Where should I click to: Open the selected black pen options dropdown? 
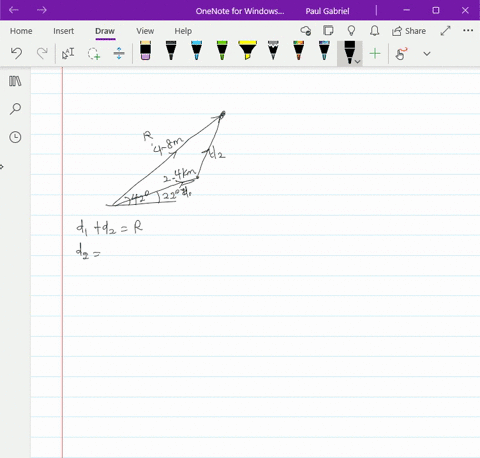pos(358,62)
